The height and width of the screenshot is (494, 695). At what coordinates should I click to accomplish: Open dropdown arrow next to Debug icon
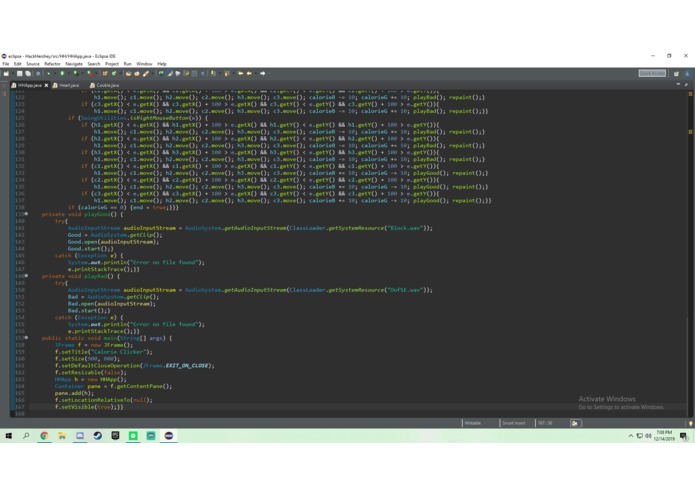click(x=55, y=74)
